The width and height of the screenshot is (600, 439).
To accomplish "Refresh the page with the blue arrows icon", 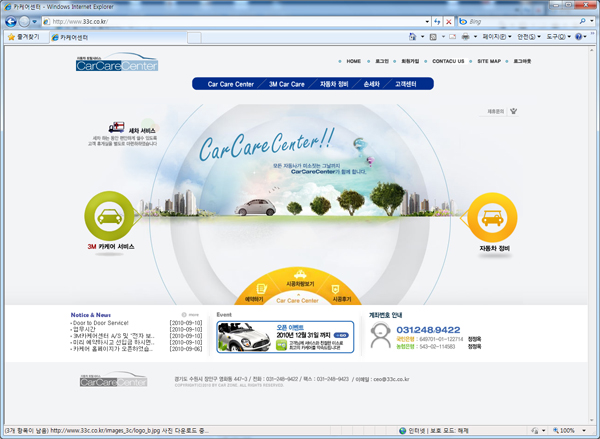I will coord(437,22).
